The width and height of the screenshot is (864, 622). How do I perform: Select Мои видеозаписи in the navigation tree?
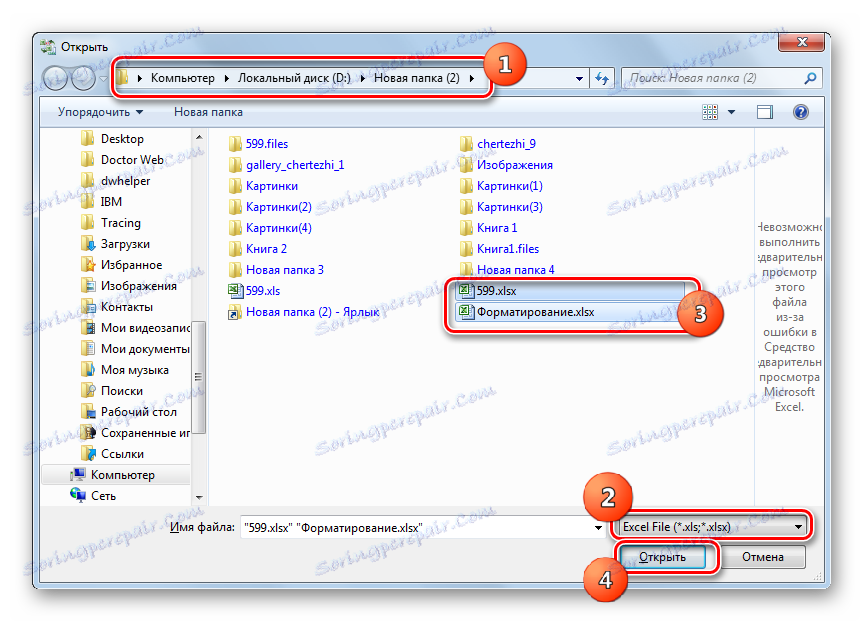point(145,328)
